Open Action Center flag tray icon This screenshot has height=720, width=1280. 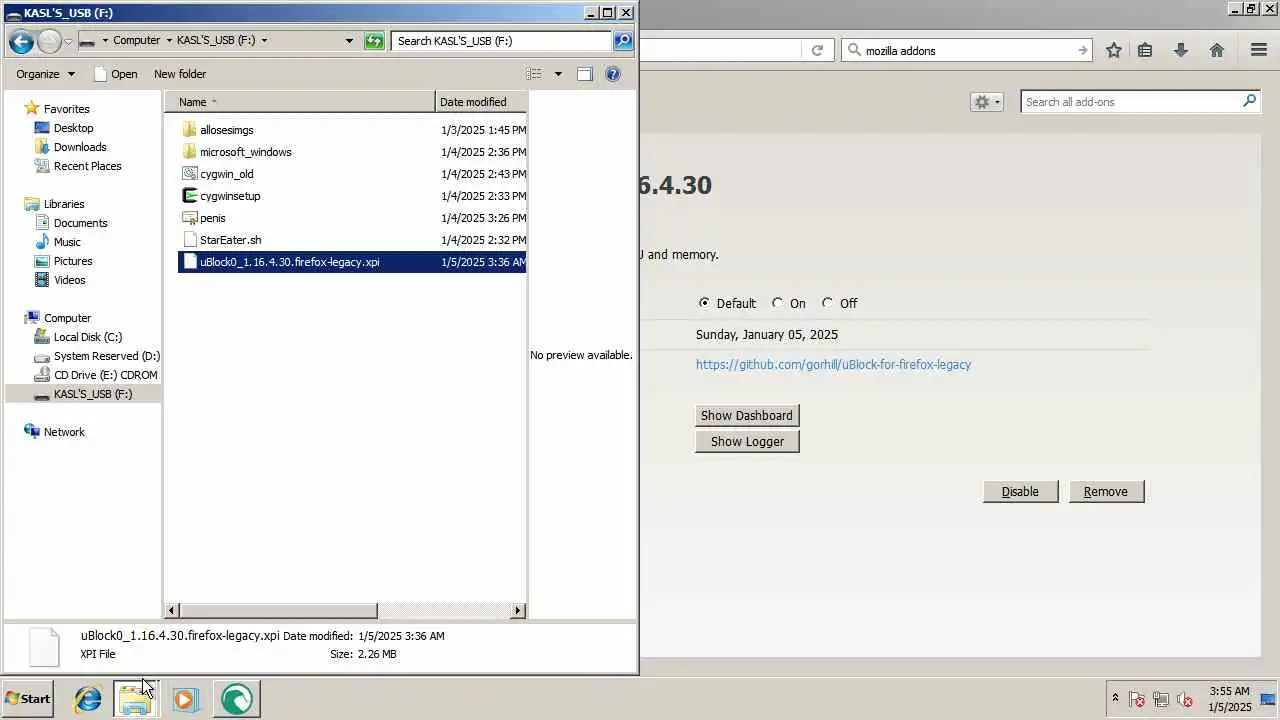coord(1137,699)
